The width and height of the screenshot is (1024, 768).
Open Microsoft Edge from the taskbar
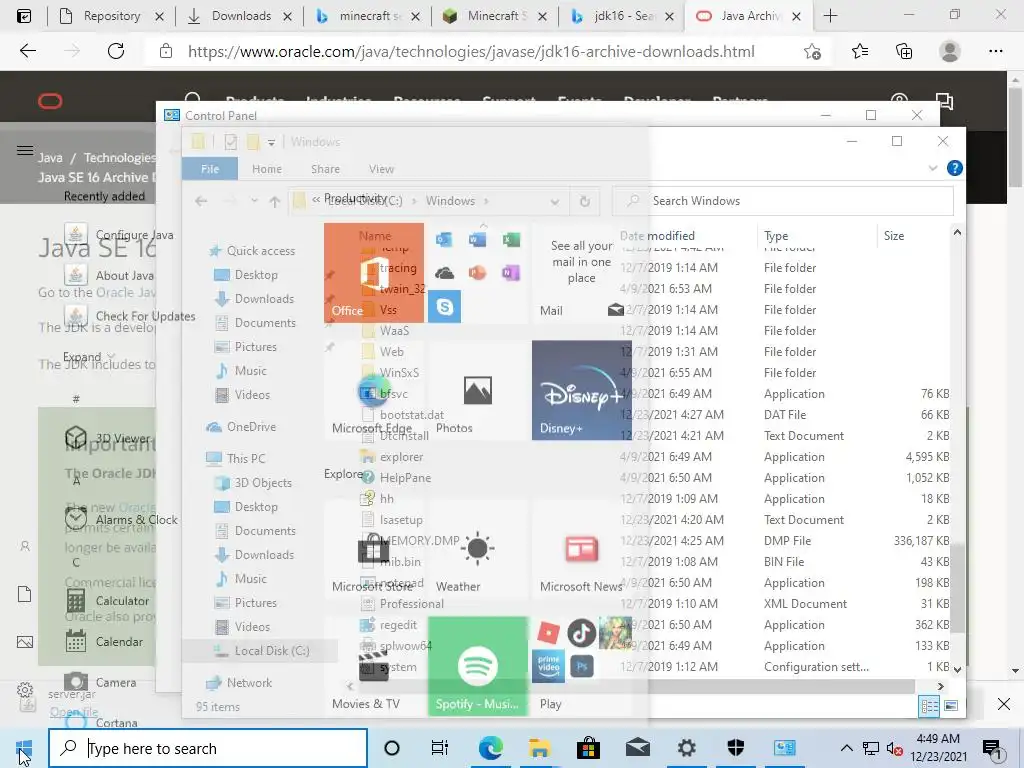[x=490, y=748]
